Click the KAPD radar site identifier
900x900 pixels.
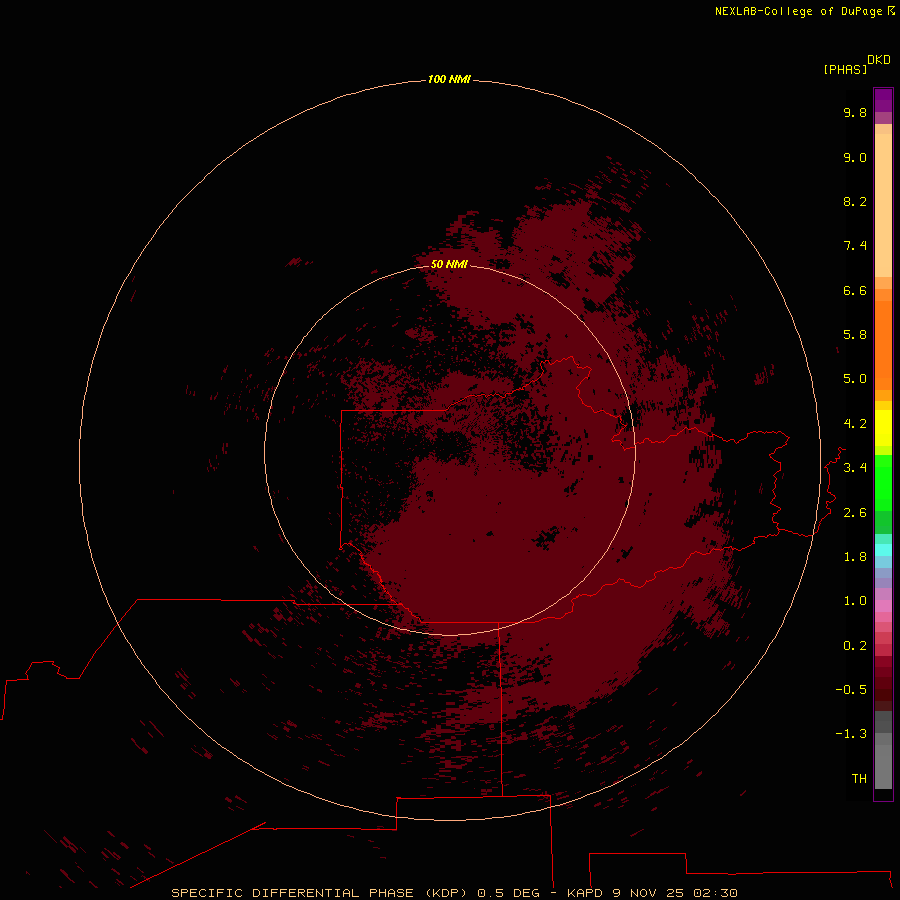tap(584, 893)
